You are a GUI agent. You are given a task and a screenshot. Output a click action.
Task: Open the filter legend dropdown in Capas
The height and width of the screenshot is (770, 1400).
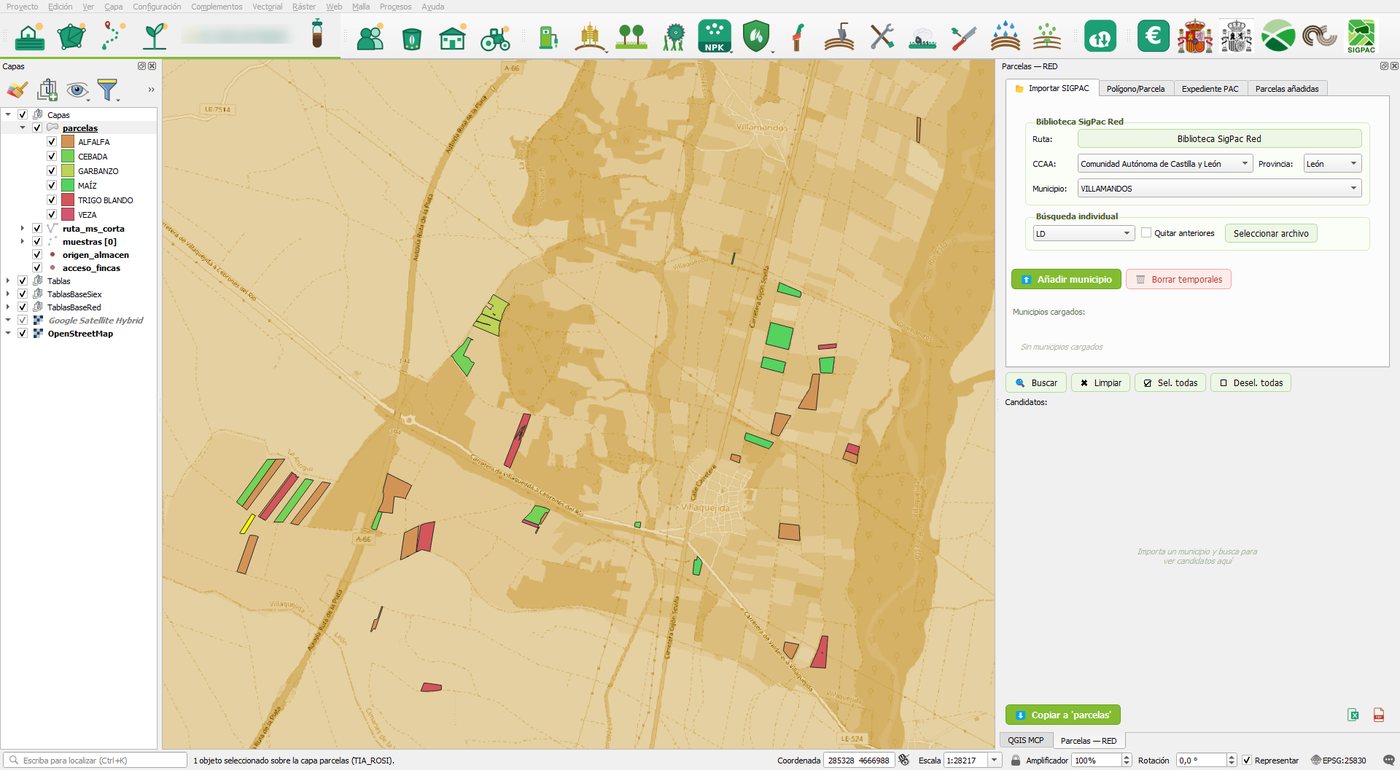coord(109,91)
